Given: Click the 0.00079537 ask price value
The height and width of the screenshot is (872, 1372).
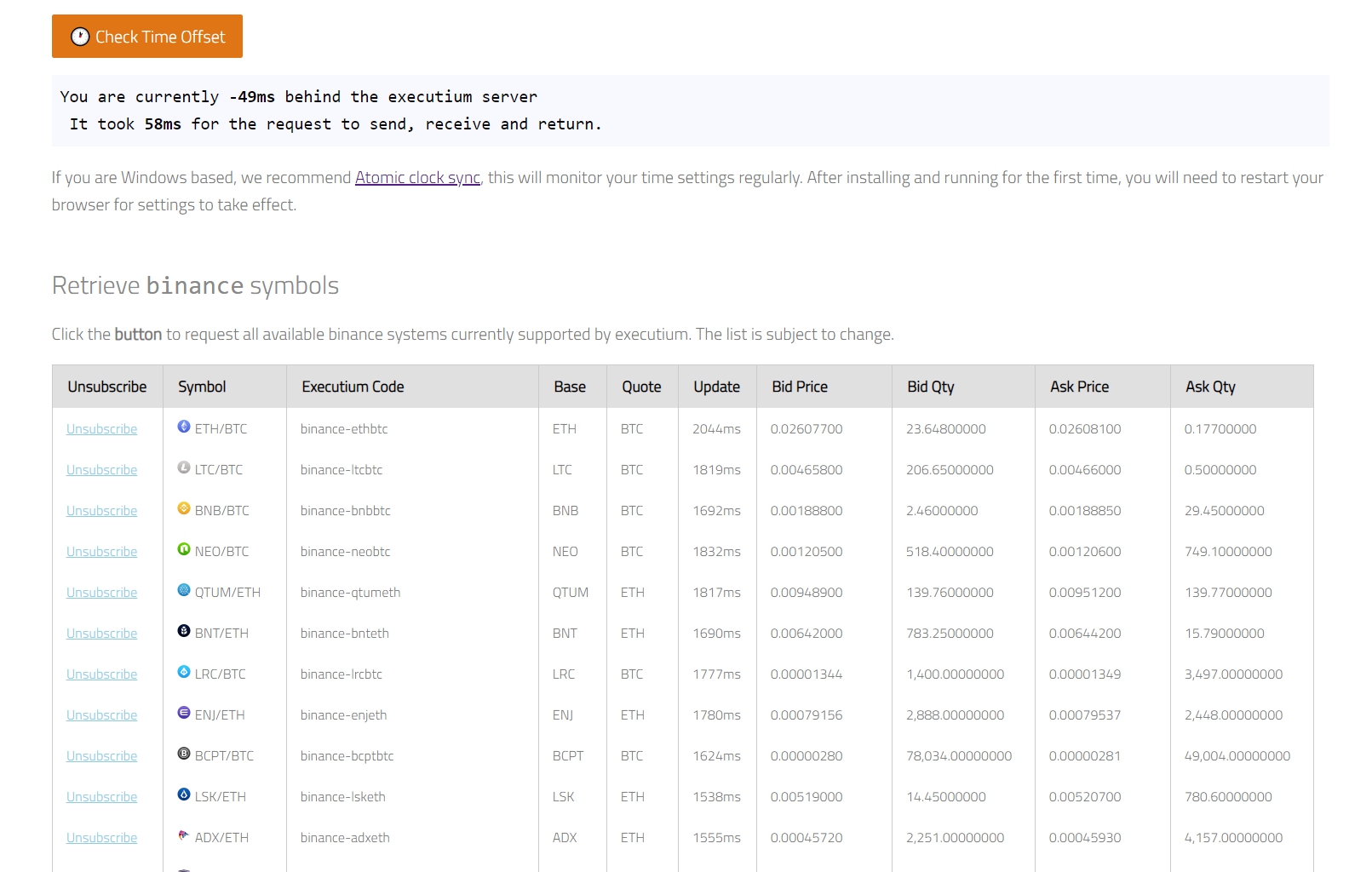Looking at the screenshot, I should (1085, 715).
